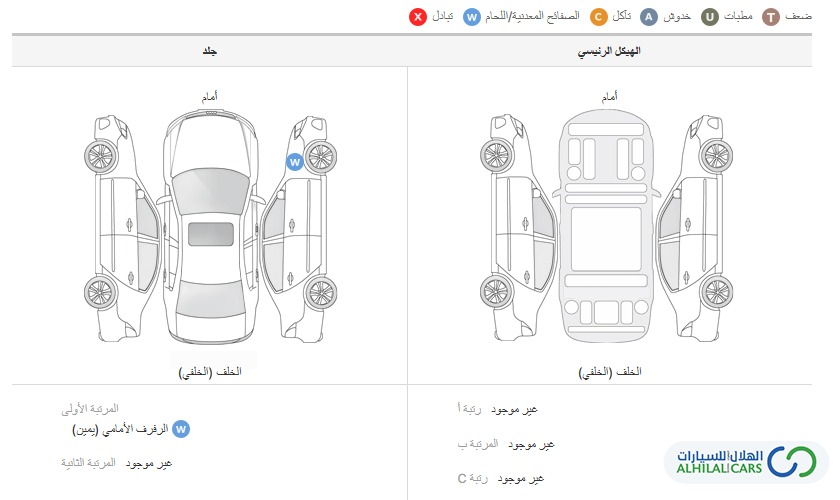
Task: Click the orange C corrosion legend icon
Action: click(598, 17)
